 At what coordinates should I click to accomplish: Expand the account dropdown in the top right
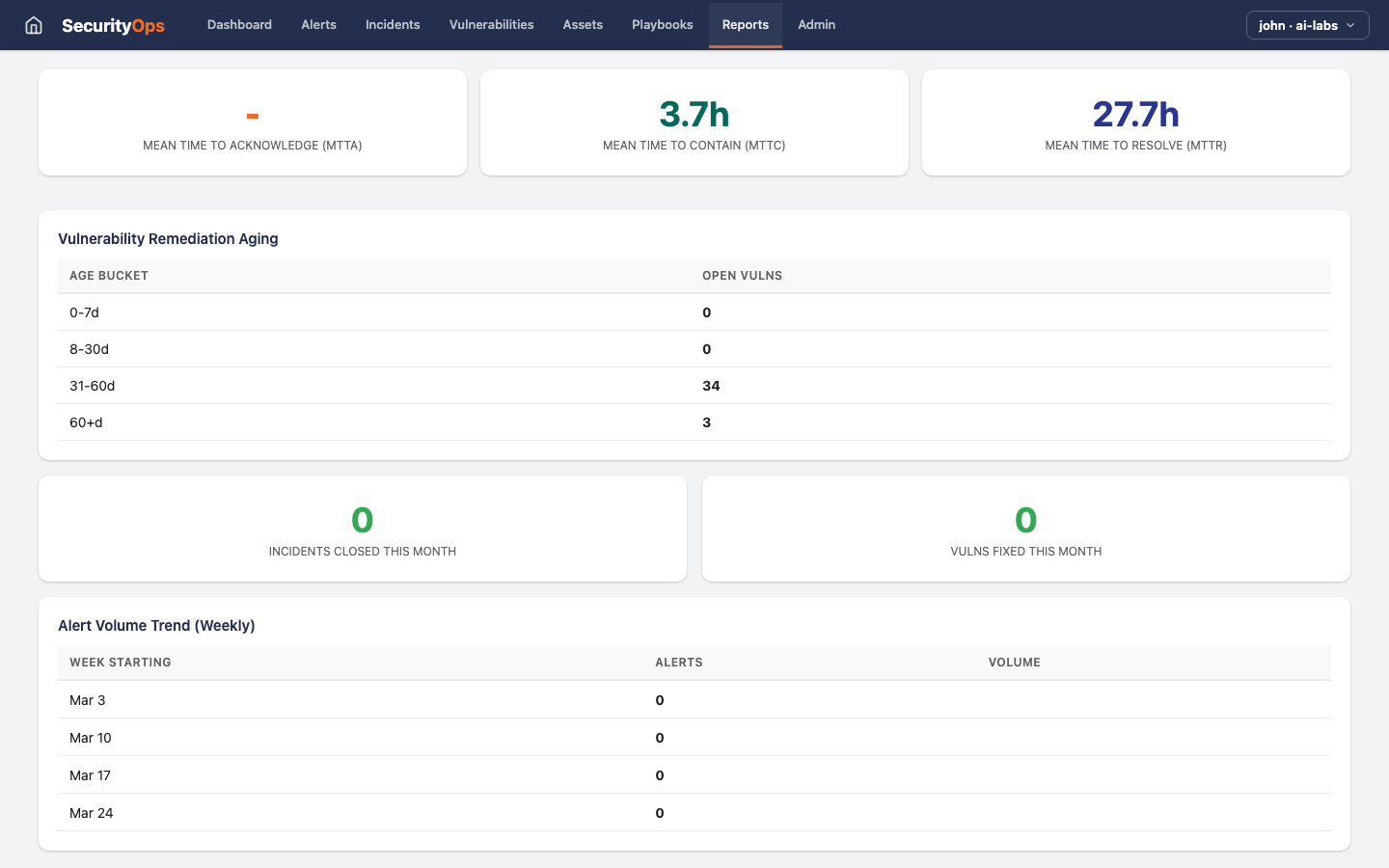pos(1307,25)
